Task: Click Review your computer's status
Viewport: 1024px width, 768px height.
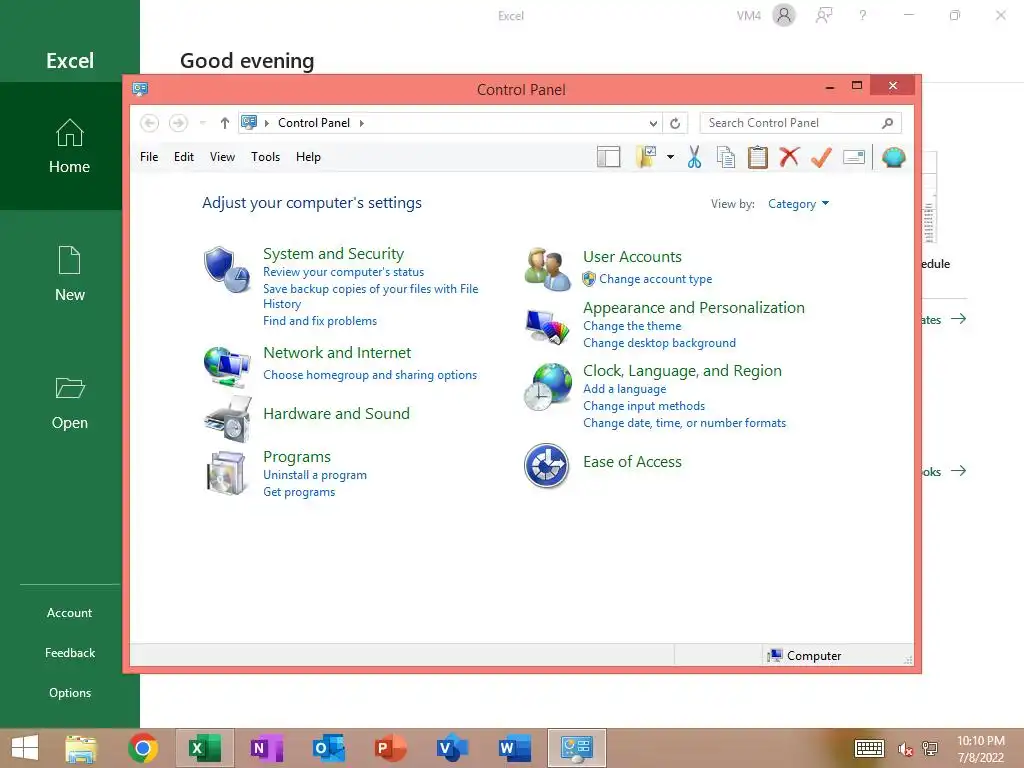Action: (x=344, y=272)
